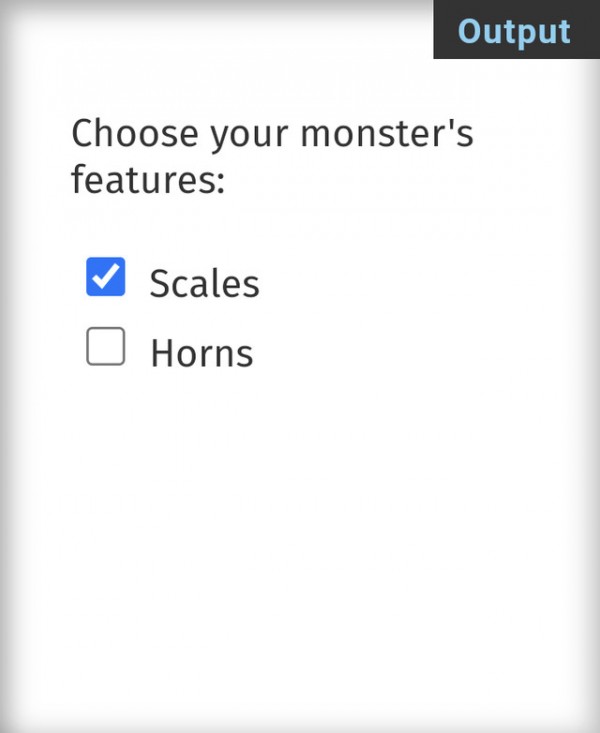Toggle Horns by clicking its text label
The width and height of the screenshot is (600, 733).
(201, 353)
